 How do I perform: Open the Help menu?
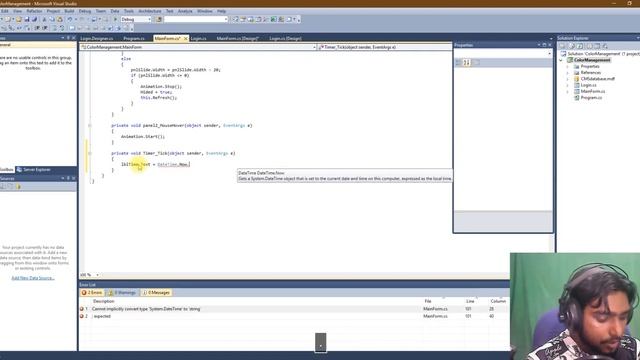(x=222, y=11)
